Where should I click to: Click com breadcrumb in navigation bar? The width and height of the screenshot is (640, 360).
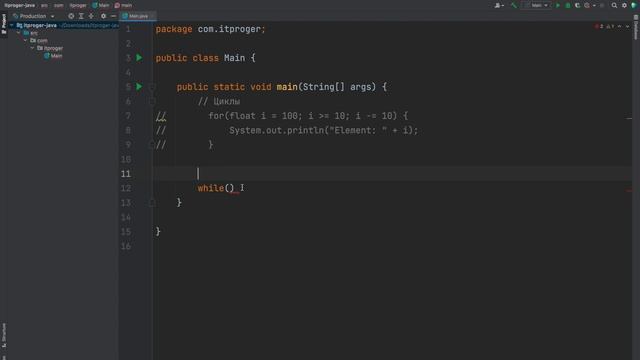pos(59,5)
